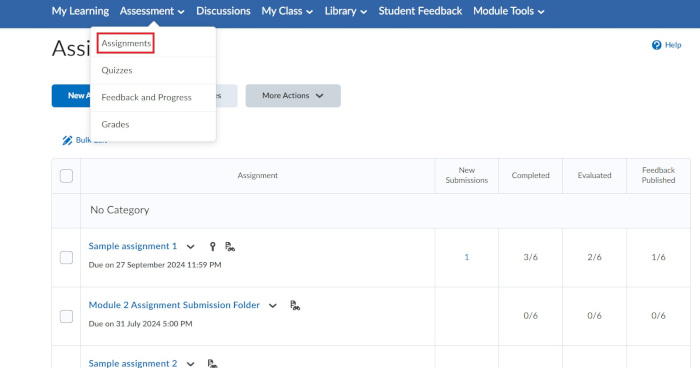700x368 pixels.
Task: Tick the select-all checkbox in table header
Action: (x=66, y=176)
